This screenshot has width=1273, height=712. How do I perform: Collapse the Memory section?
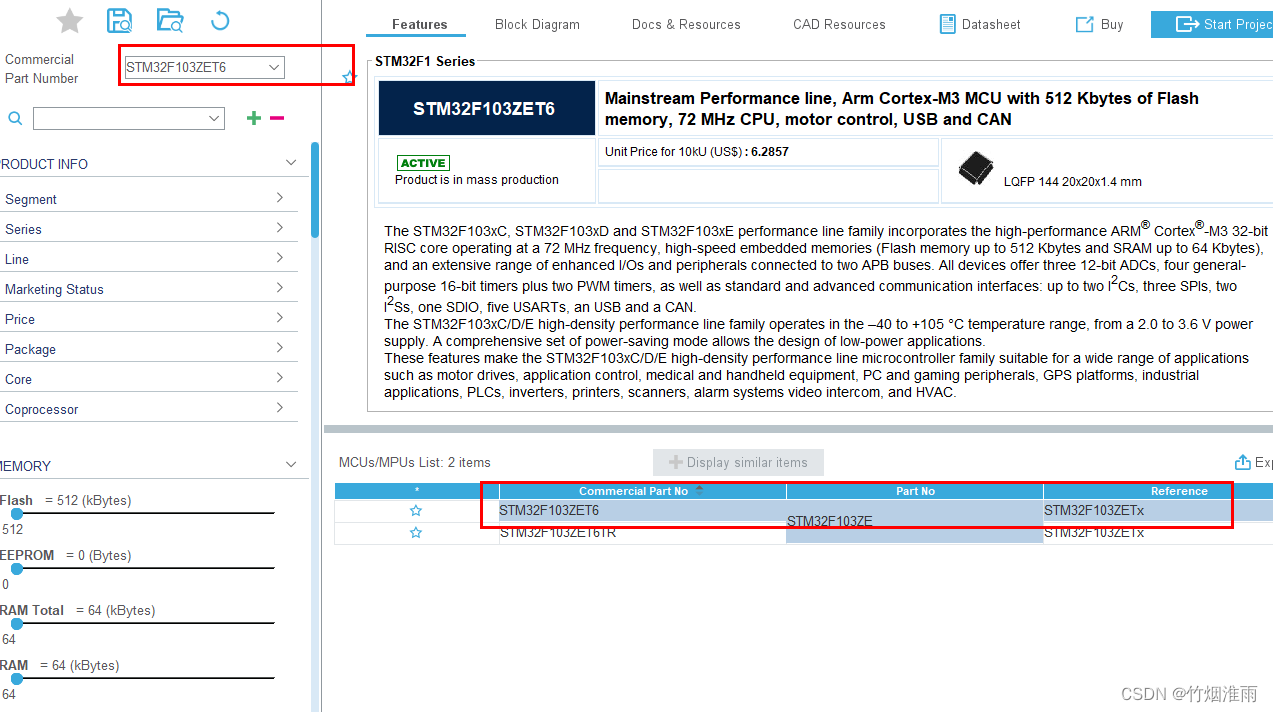coord(291,465)
